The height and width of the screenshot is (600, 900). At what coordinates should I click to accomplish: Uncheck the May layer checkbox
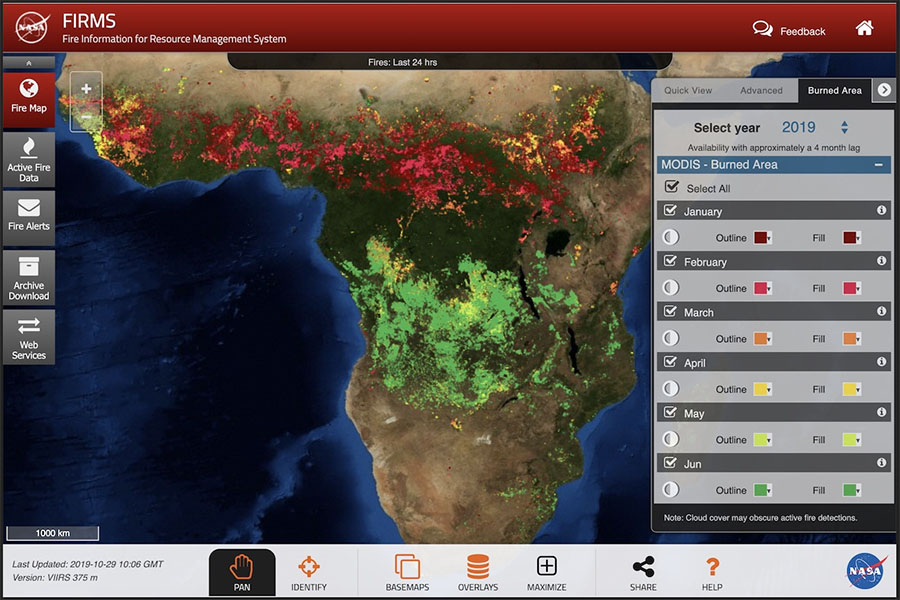point(670,412)
